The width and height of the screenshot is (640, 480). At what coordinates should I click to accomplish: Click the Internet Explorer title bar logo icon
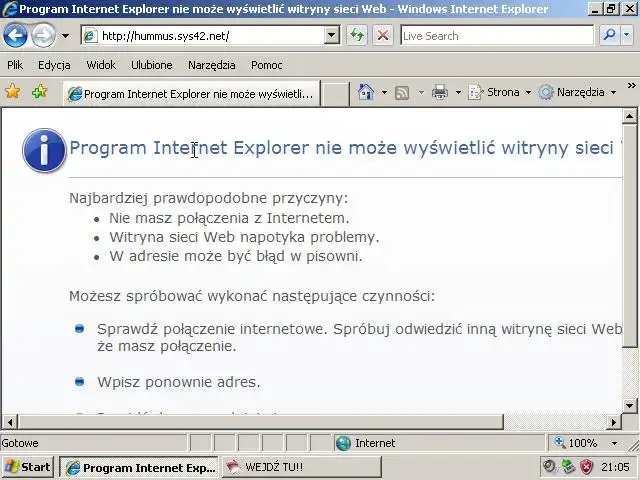coord(10,9)
